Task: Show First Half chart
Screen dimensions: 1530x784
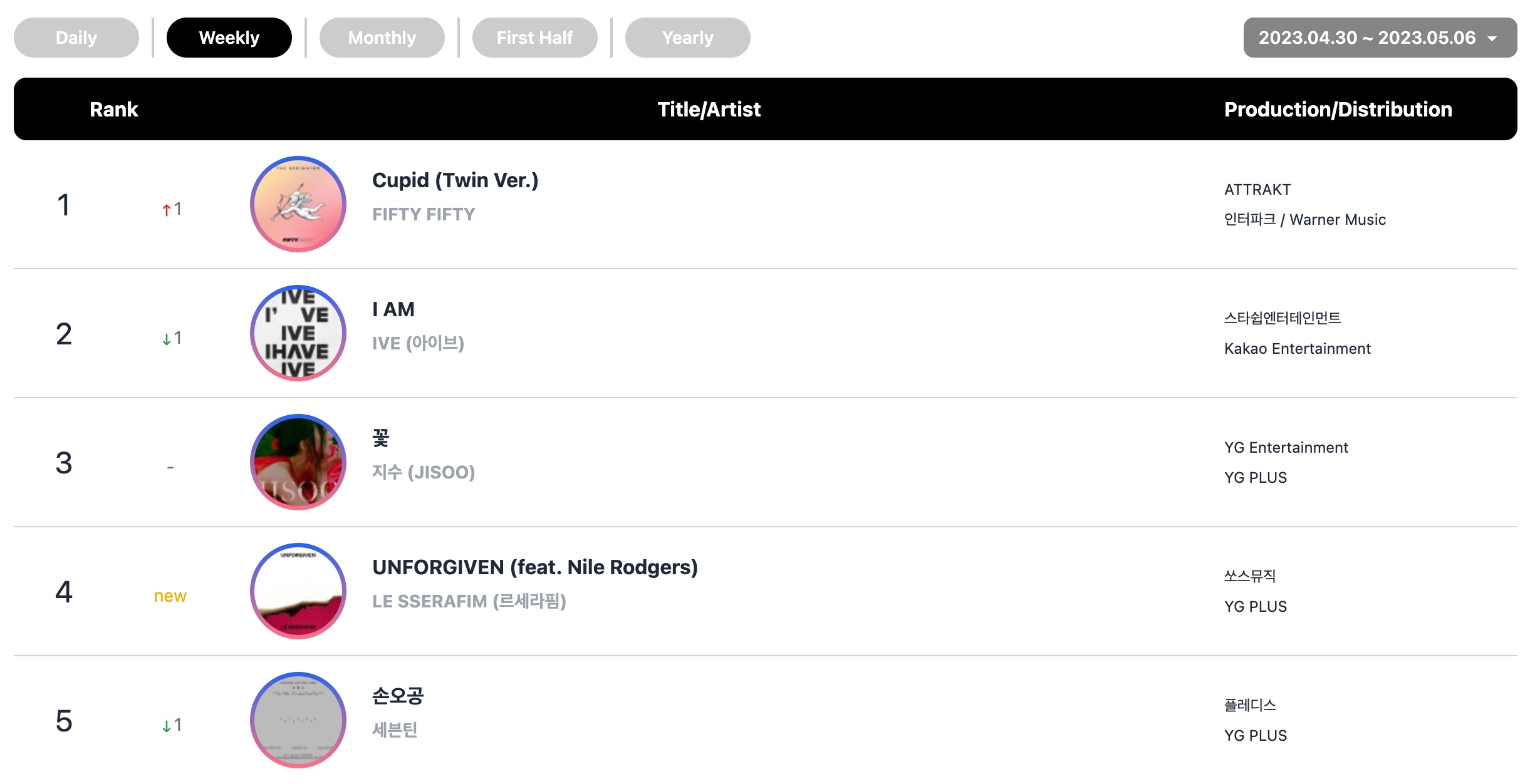Action: point(535,38)
